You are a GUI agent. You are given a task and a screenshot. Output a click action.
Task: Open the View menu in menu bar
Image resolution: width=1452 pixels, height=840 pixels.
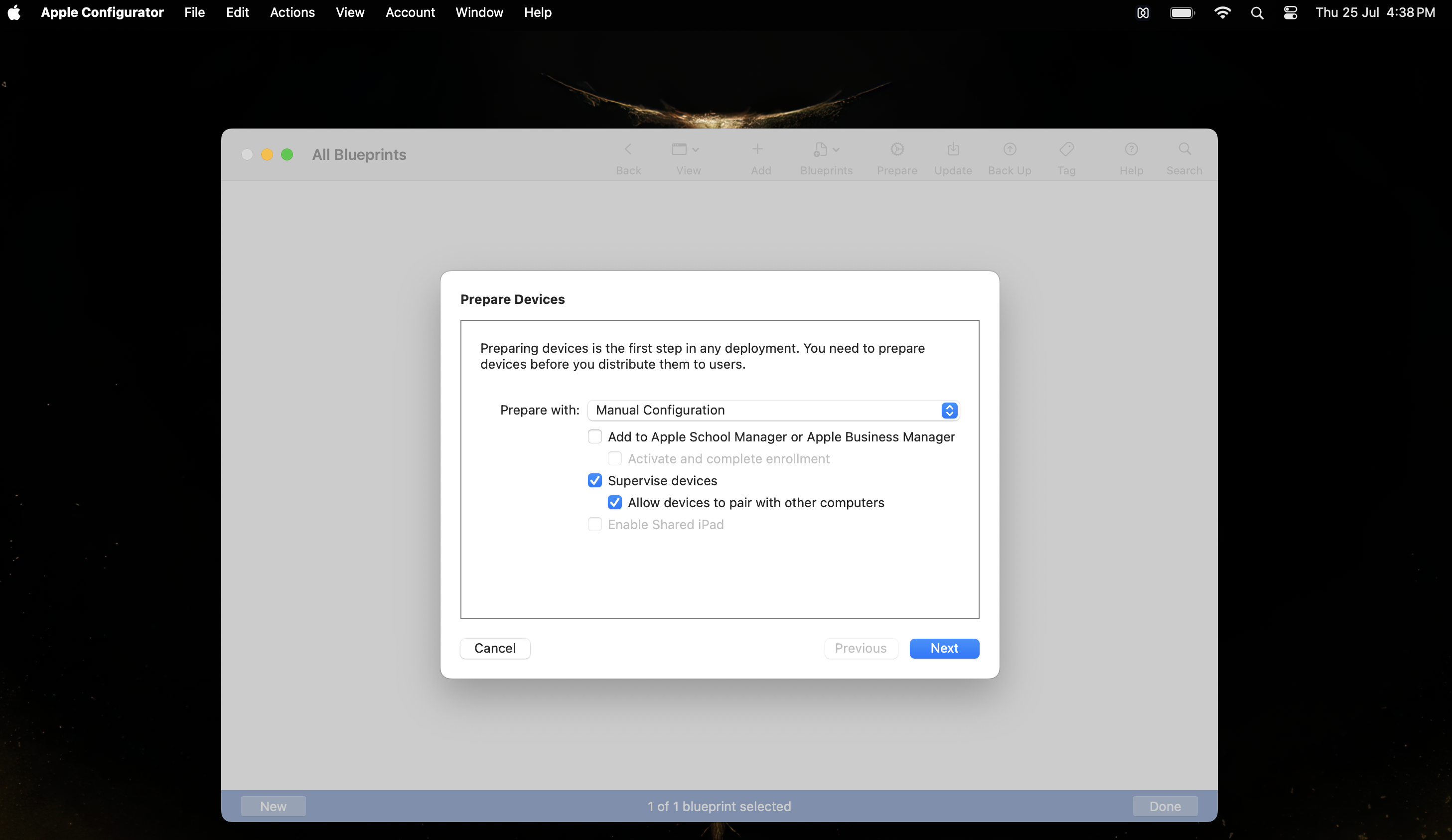point(350,12)
